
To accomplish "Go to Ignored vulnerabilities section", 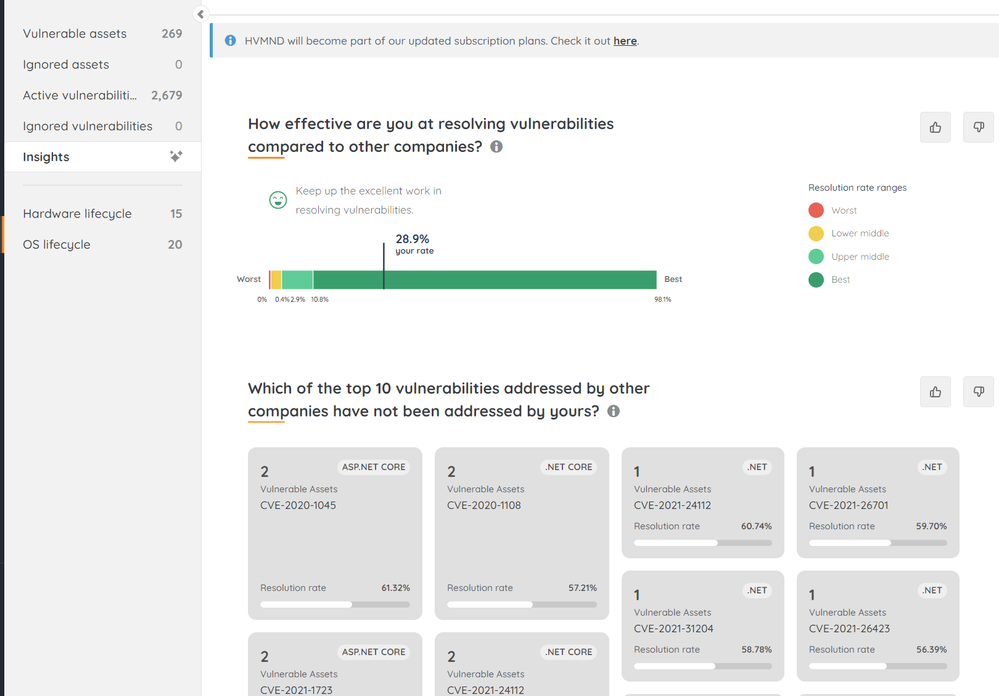I will pyautogui.click(x=88, y=126).
